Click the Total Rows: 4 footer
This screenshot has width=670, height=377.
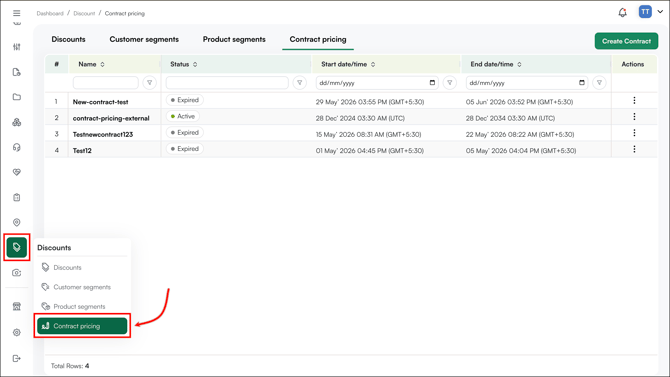point(70,366)
